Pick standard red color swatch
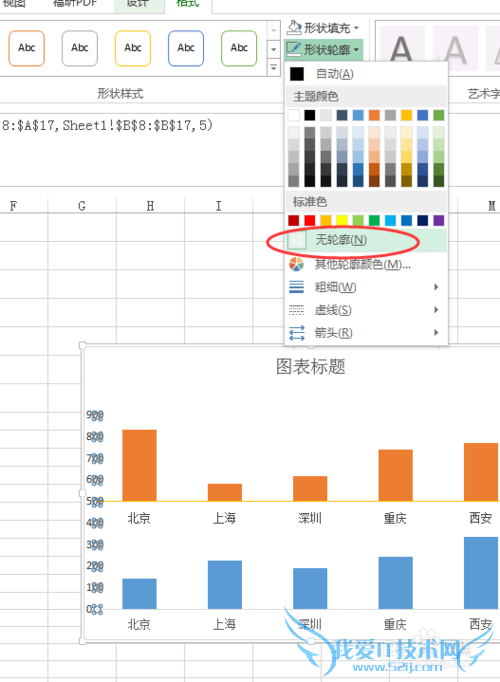 coord(310,221)
